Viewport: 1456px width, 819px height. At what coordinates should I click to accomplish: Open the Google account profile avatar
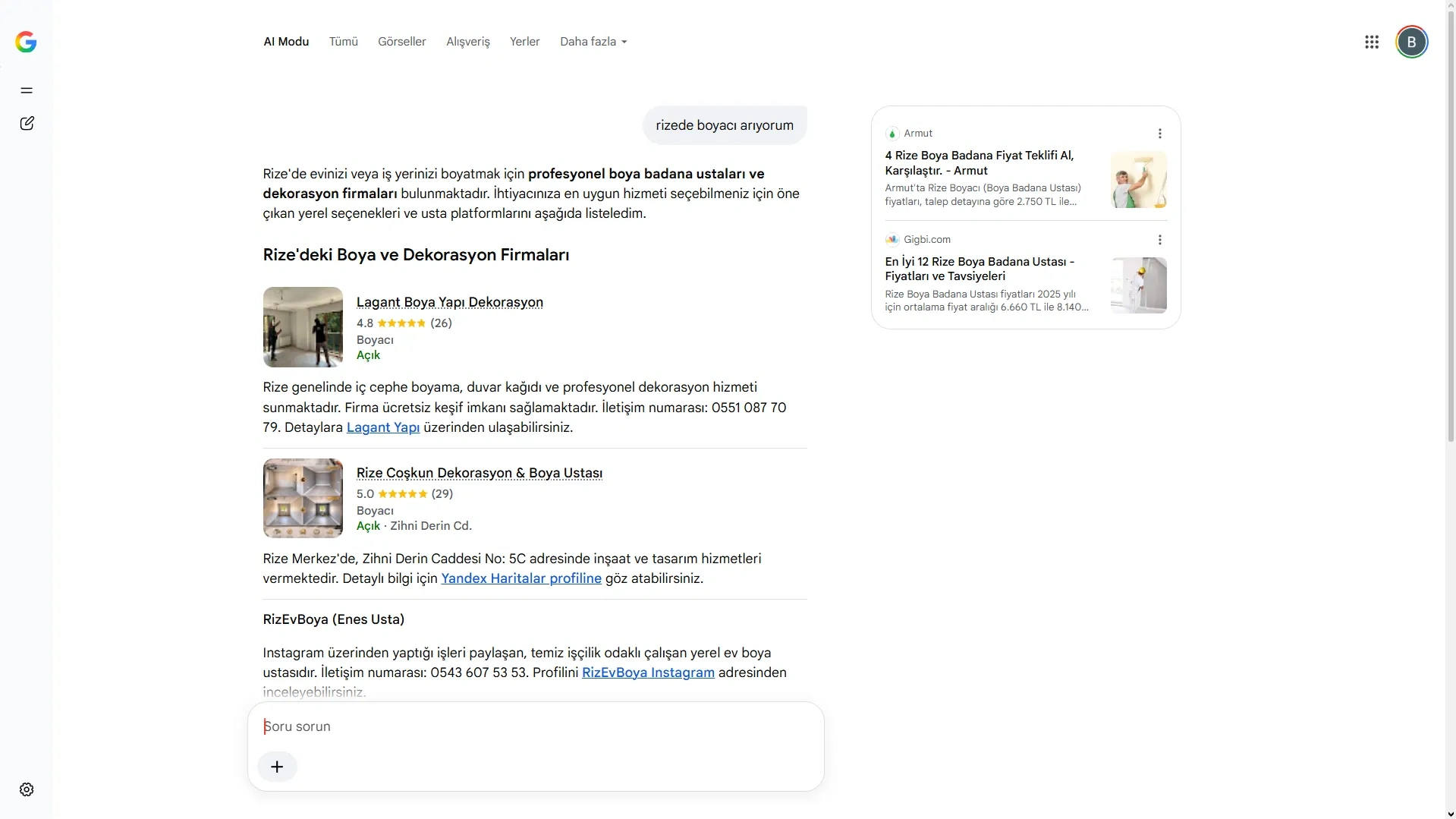click(x=1412, y=42)
